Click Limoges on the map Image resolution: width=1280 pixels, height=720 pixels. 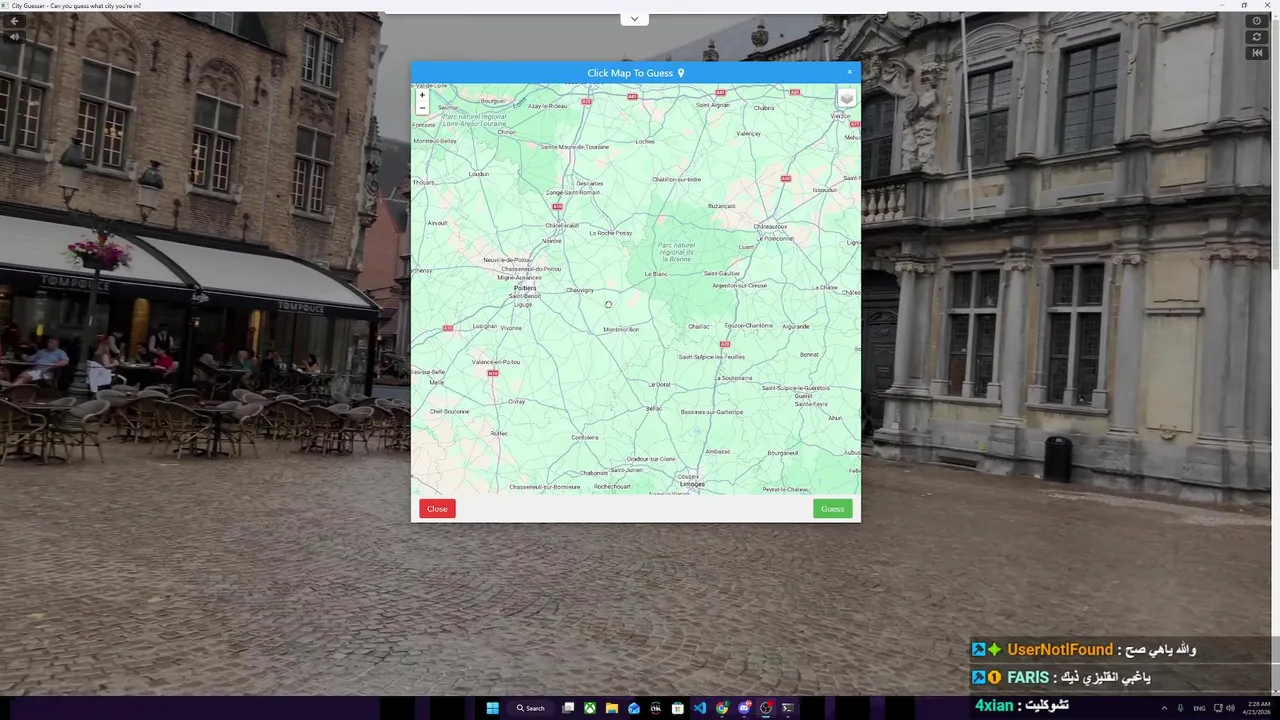click(692, 484)
